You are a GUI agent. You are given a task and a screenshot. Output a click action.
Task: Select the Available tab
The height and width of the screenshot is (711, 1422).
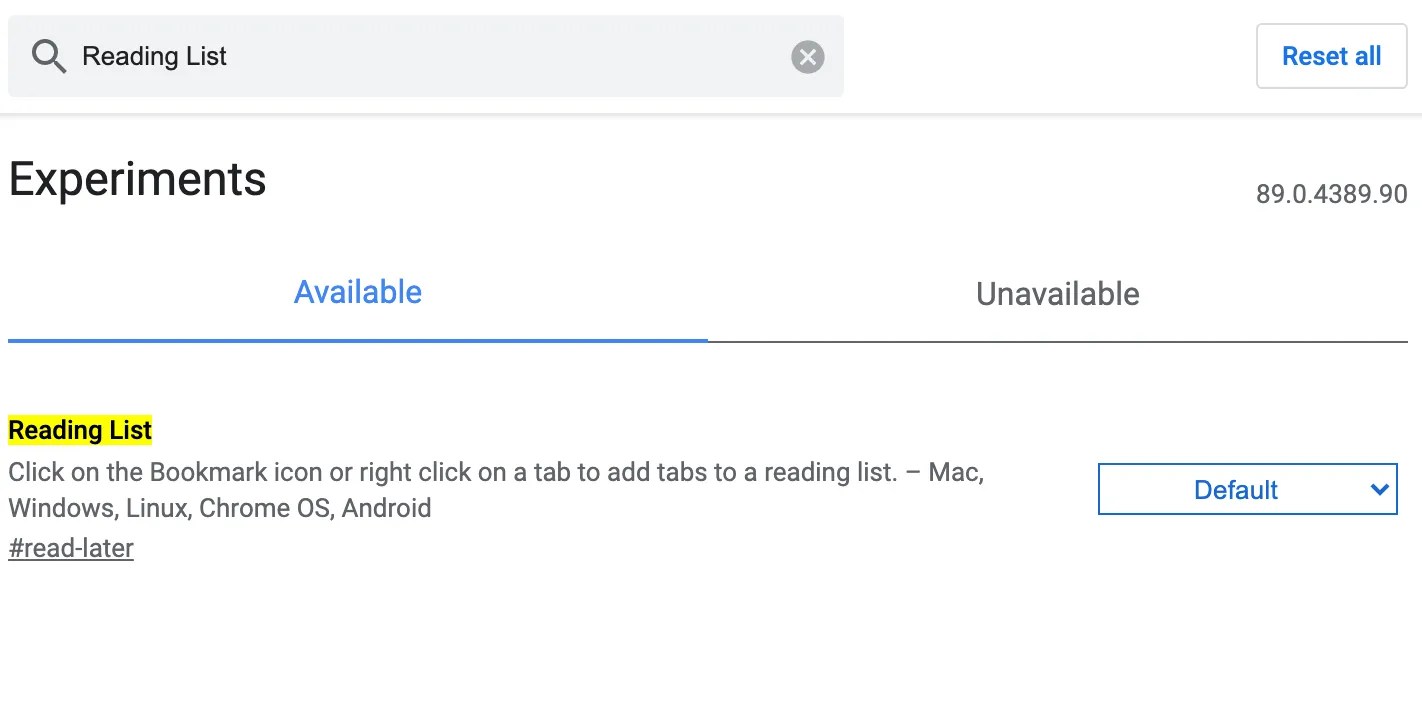tap(357, 292)
